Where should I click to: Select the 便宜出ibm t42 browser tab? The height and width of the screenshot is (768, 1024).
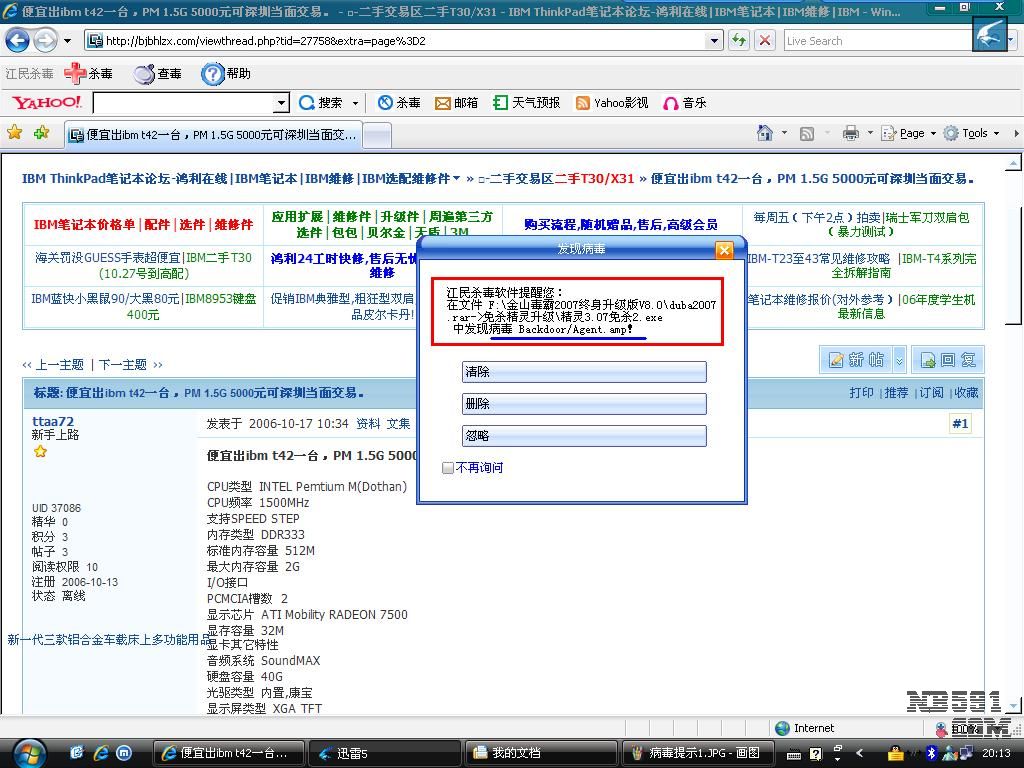pyautogui.click(x=212, y=135)
